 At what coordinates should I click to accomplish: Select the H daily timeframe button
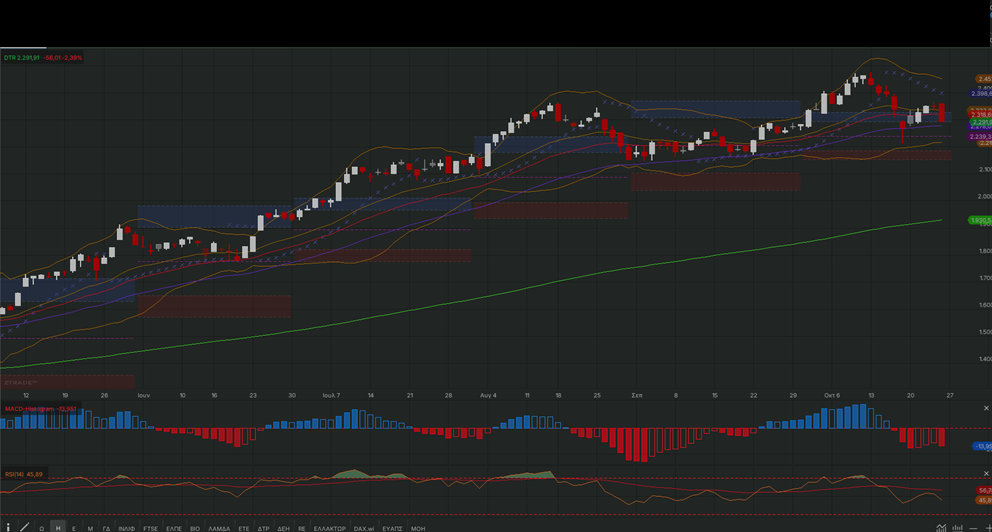pos(58,528)
